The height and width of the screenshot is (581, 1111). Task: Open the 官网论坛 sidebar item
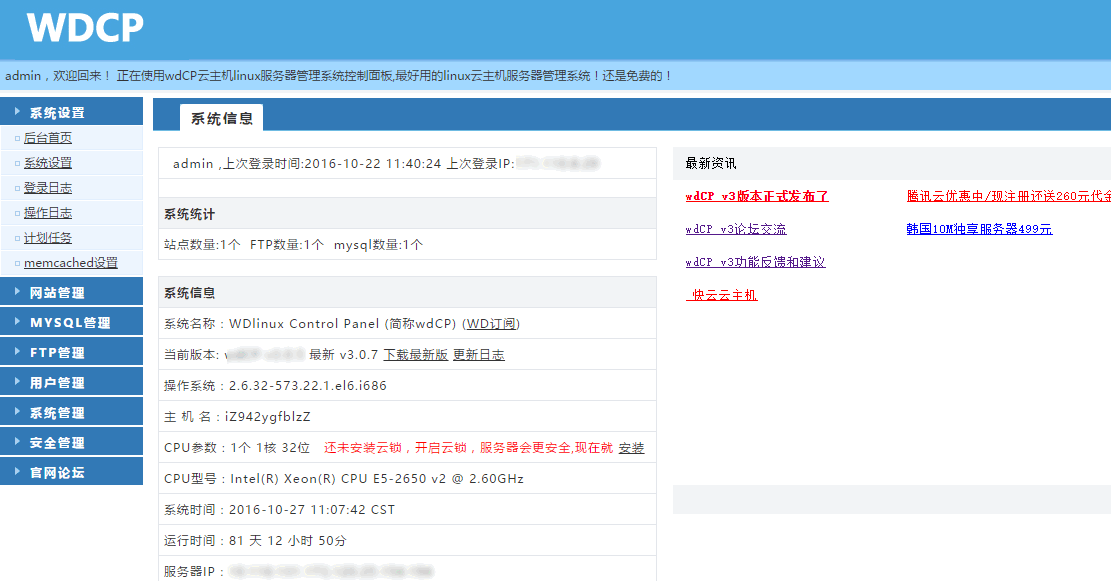tap(57, 473)
